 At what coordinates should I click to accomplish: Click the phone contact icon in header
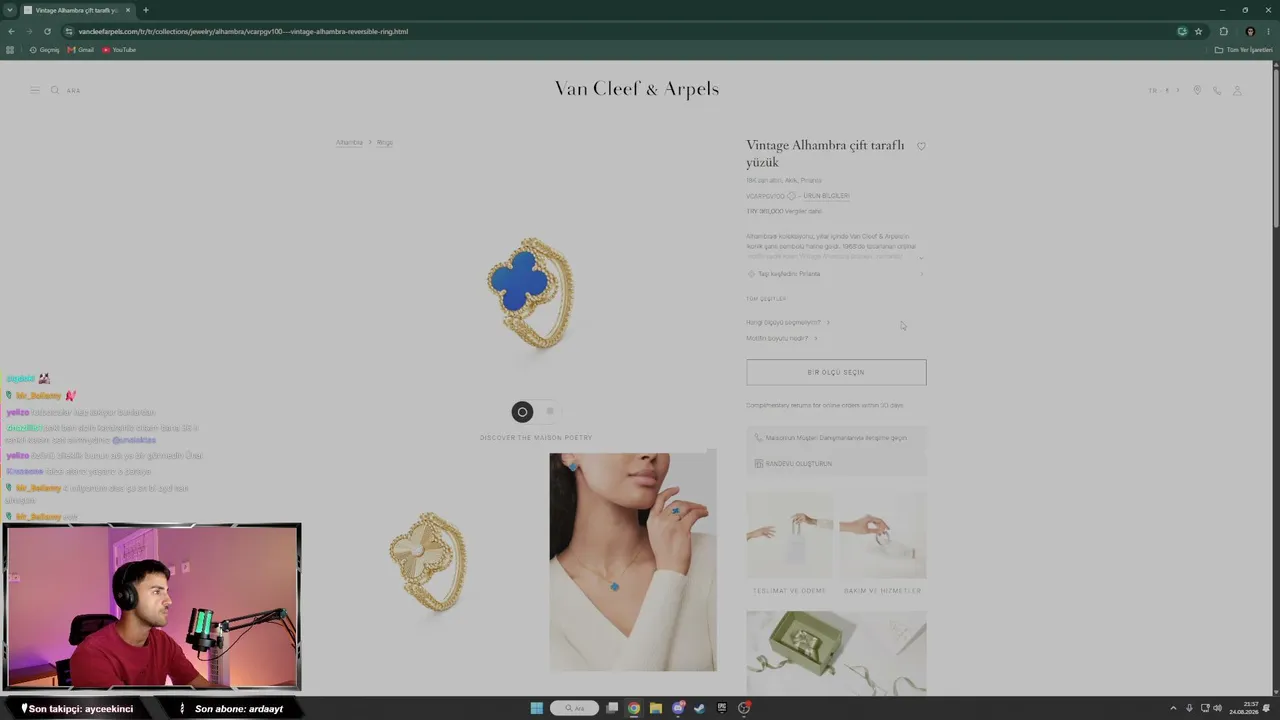[1217, 90]
